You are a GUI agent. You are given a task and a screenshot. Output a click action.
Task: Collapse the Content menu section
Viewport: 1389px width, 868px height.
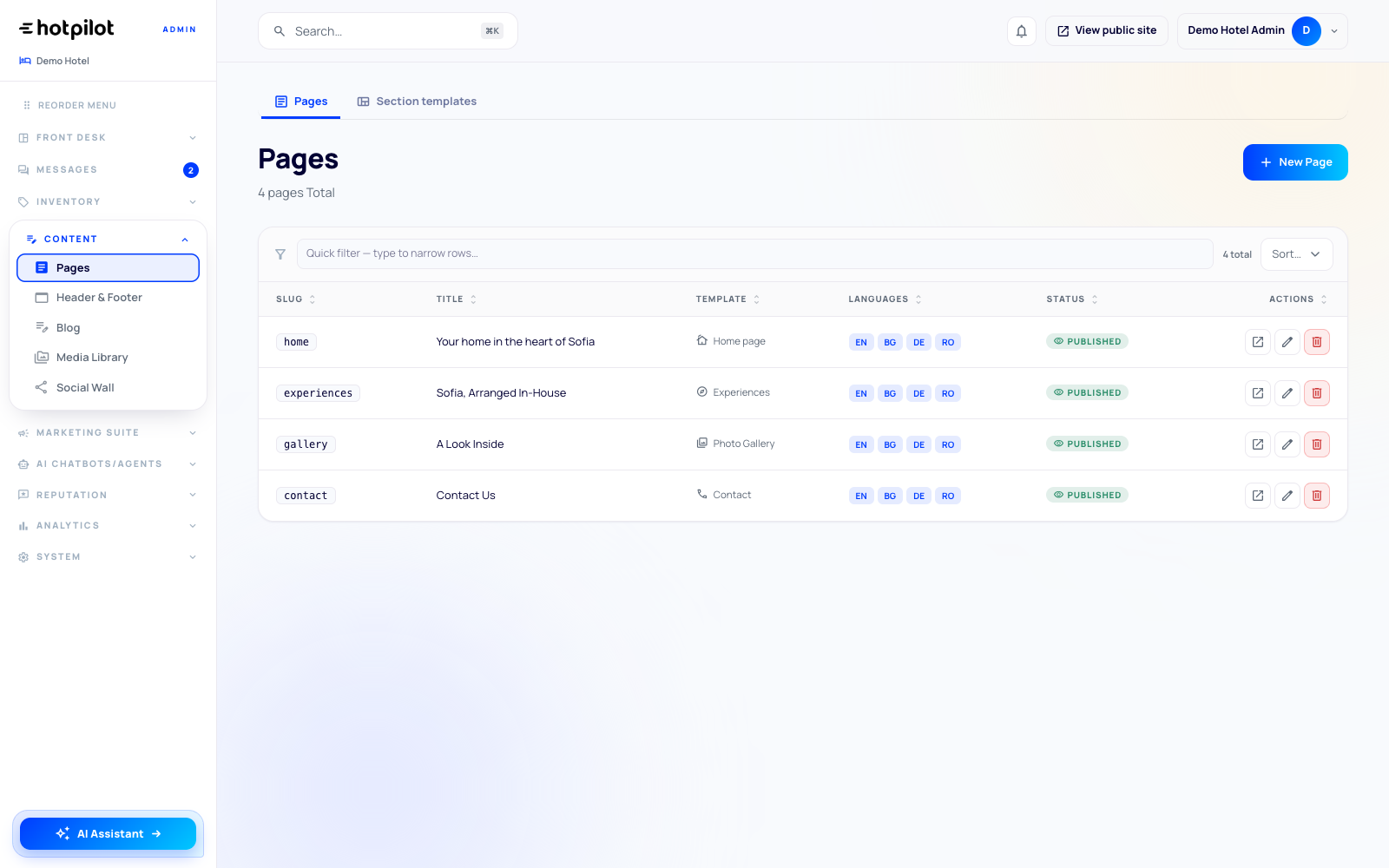108,240
